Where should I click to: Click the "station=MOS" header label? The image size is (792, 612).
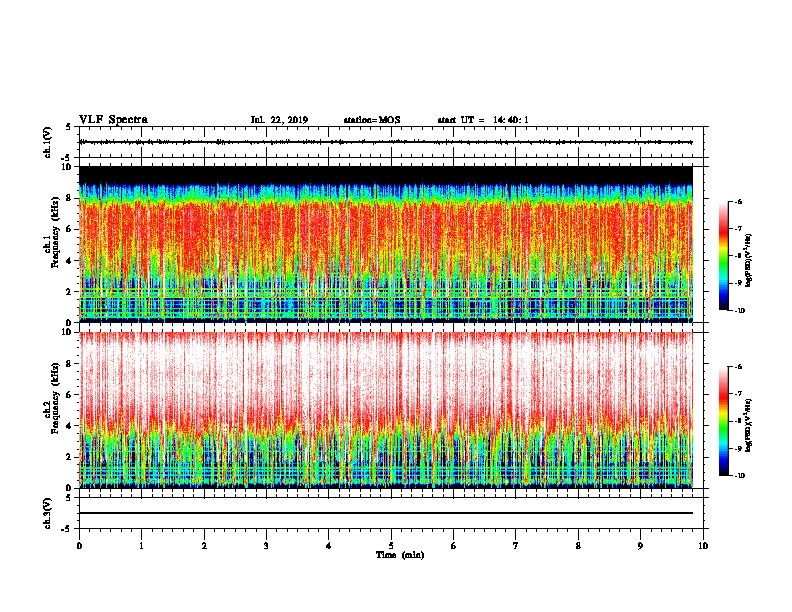372,120
